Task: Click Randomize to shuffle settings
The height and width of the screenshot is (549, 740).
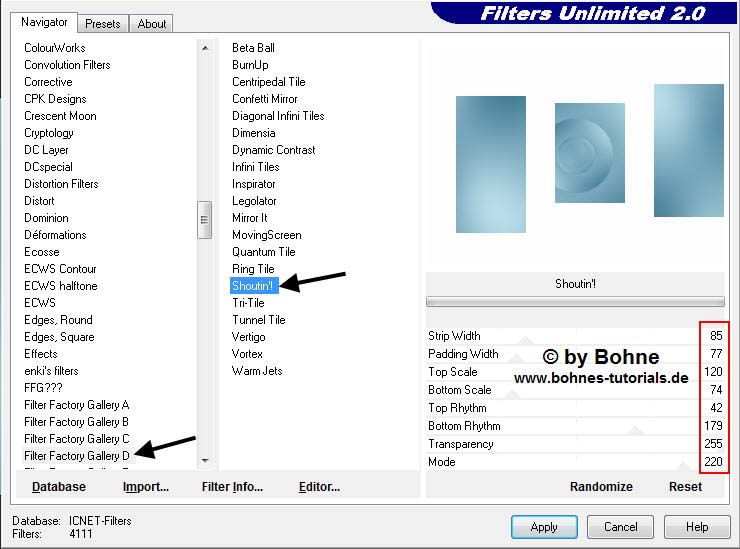Action: [x=601, y=486]
